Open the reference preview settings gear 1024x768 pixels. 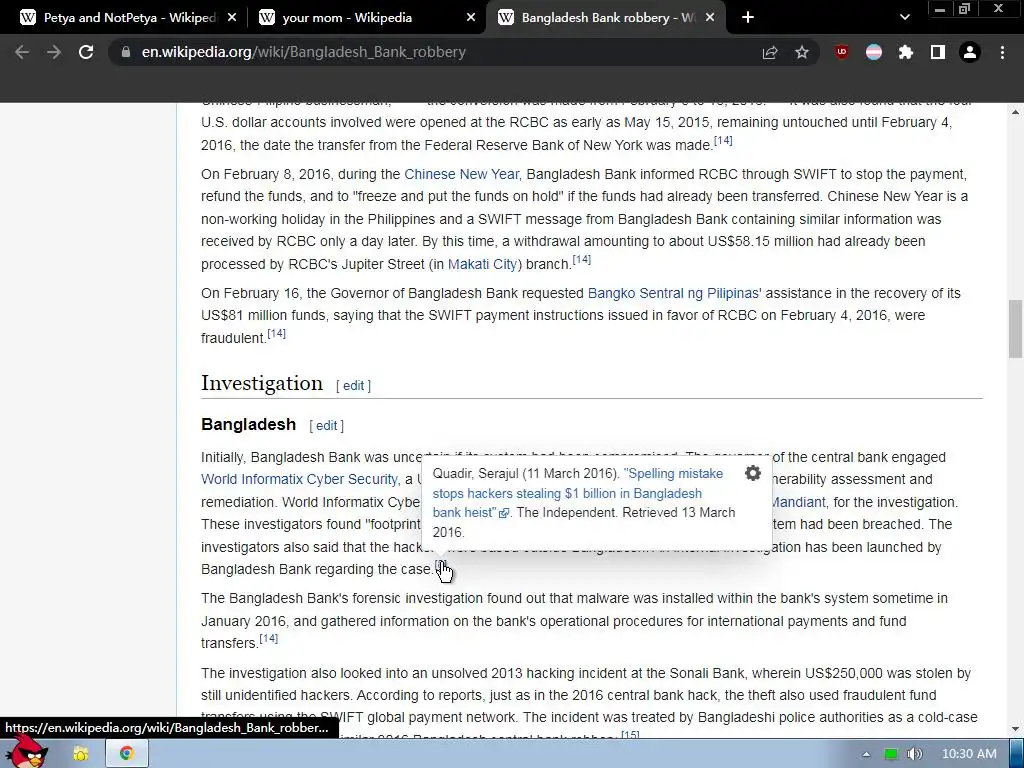752,473
